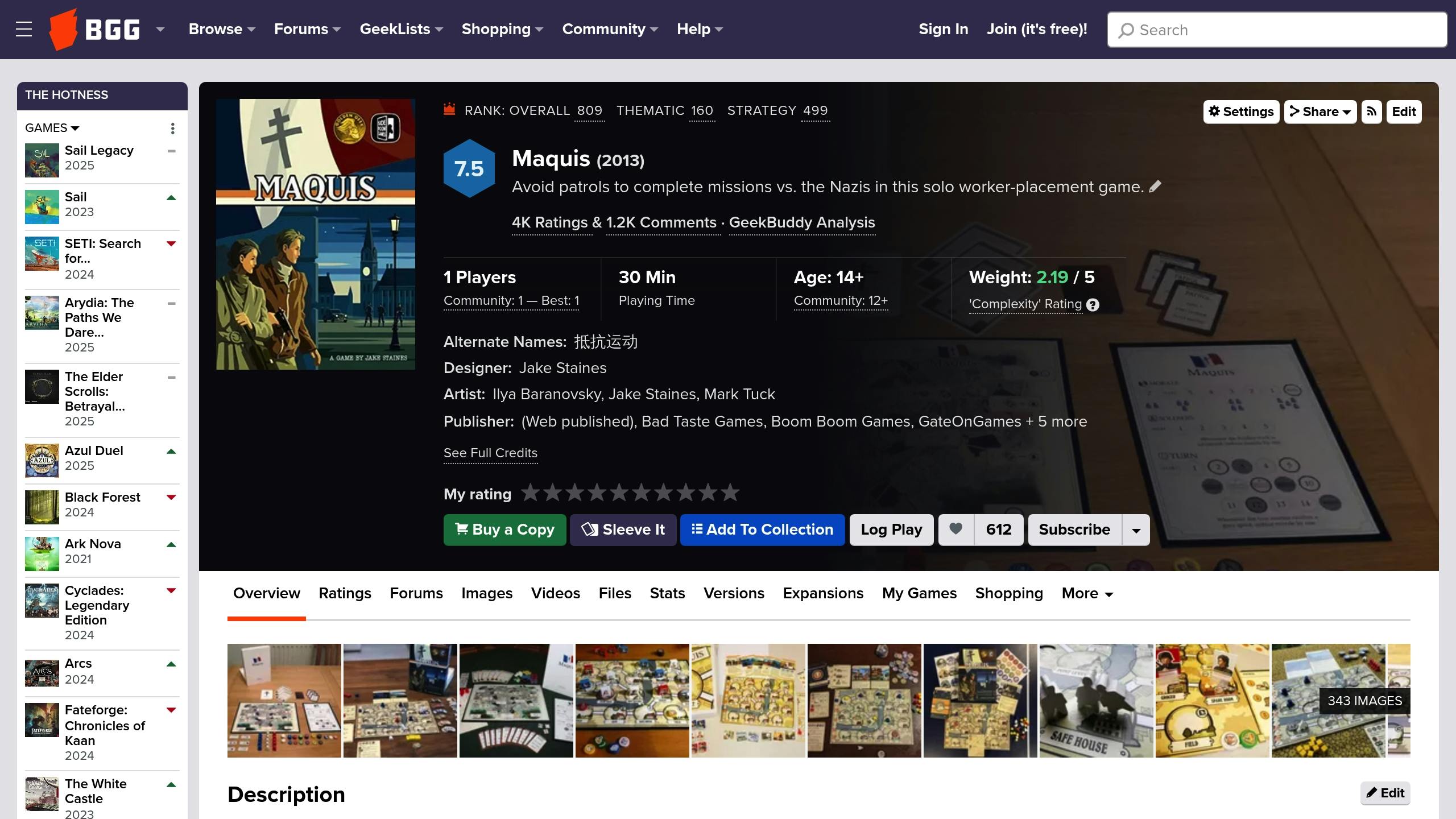Expand the More tab dropdown
The height and width of the screenshot is (819, 1456).
point(1087,593)
